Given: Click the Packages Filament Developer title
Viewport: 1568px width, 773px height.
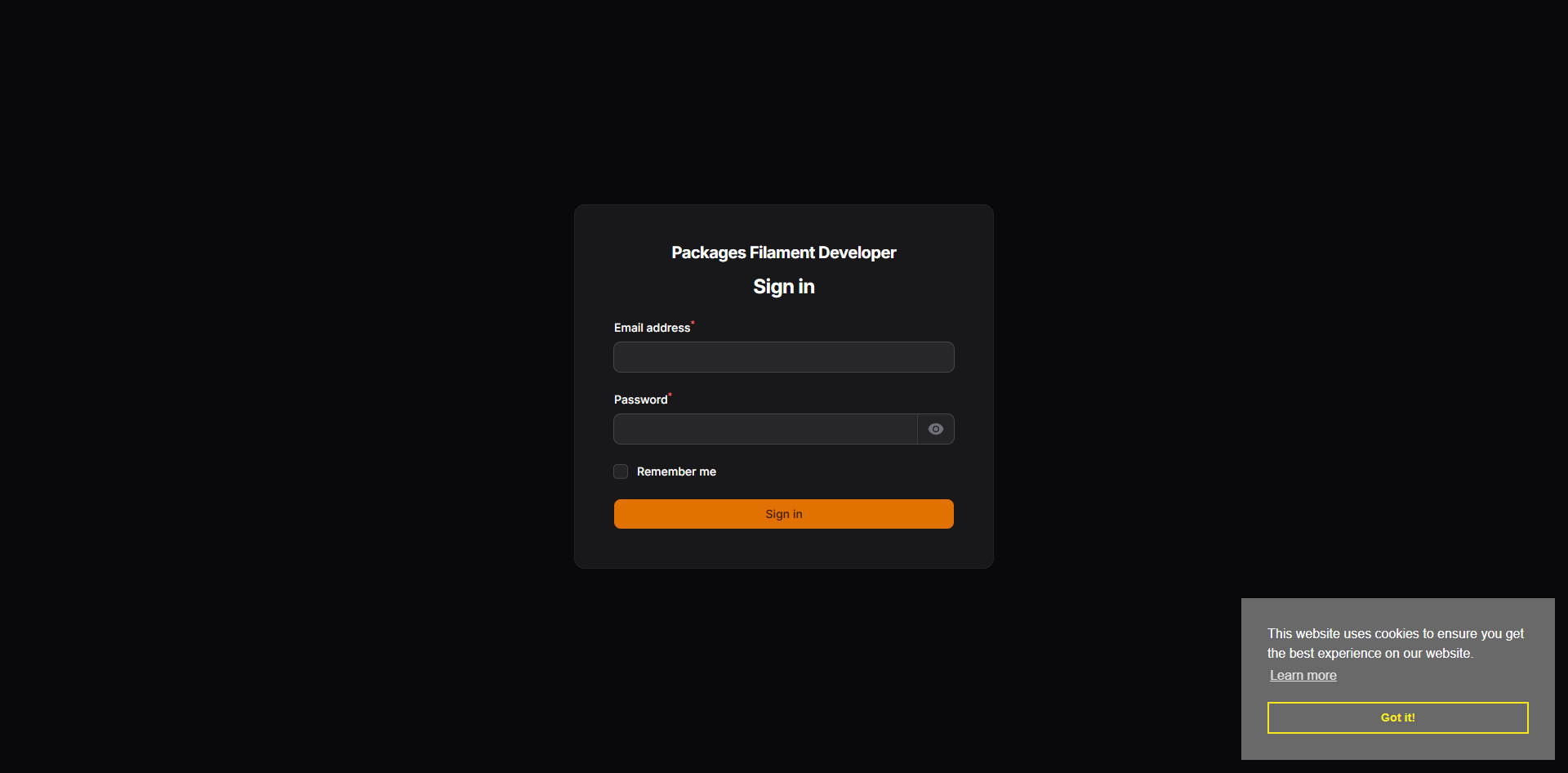Looking at the screenshot, I should point(784,252).
